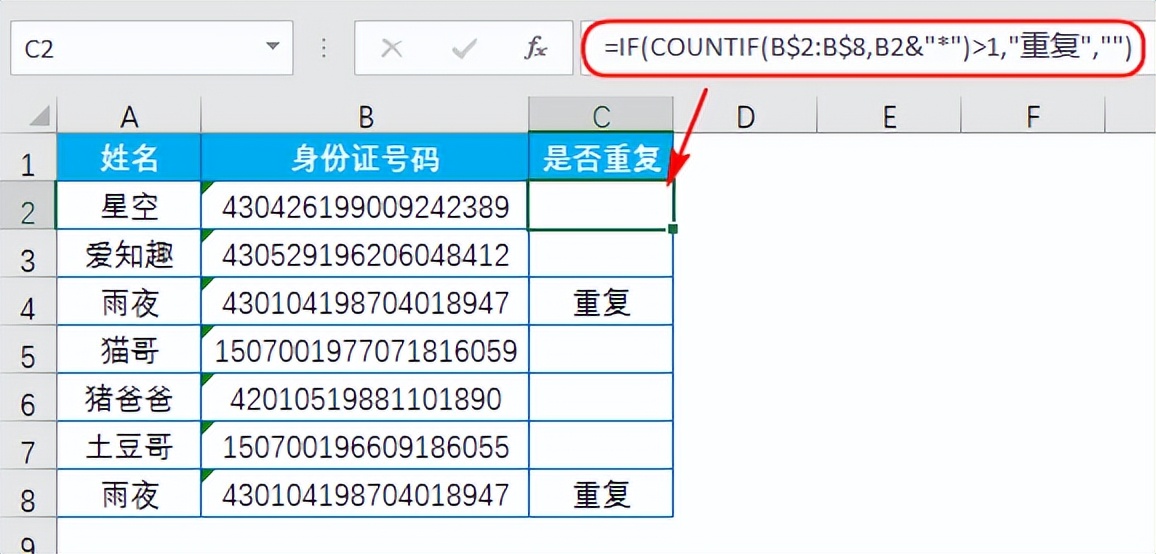The image size is (1156, 554).
Task: Select ID 430104198704018947 in row 8
Action: pyautogui.click(x=365, y=493)
